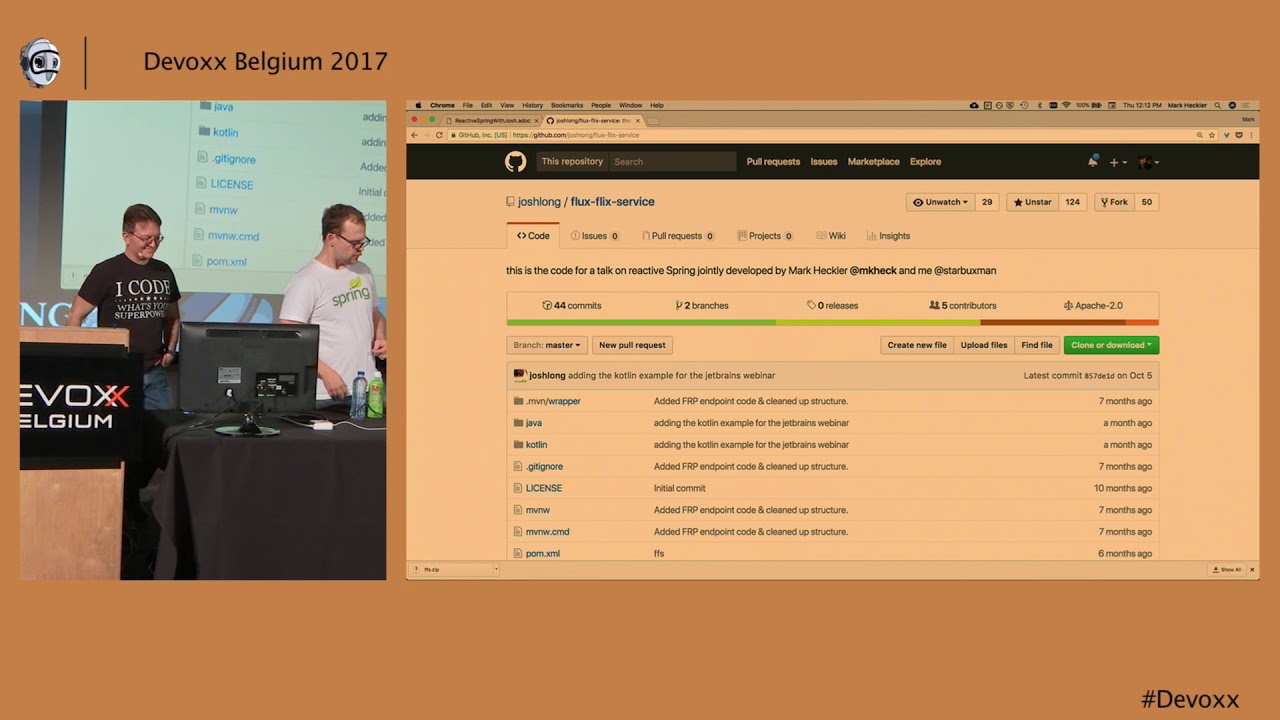Open the flux-flix-service repository link
Screen dimensions: 1280x720
pyautogui.click(x=612, y=202)
